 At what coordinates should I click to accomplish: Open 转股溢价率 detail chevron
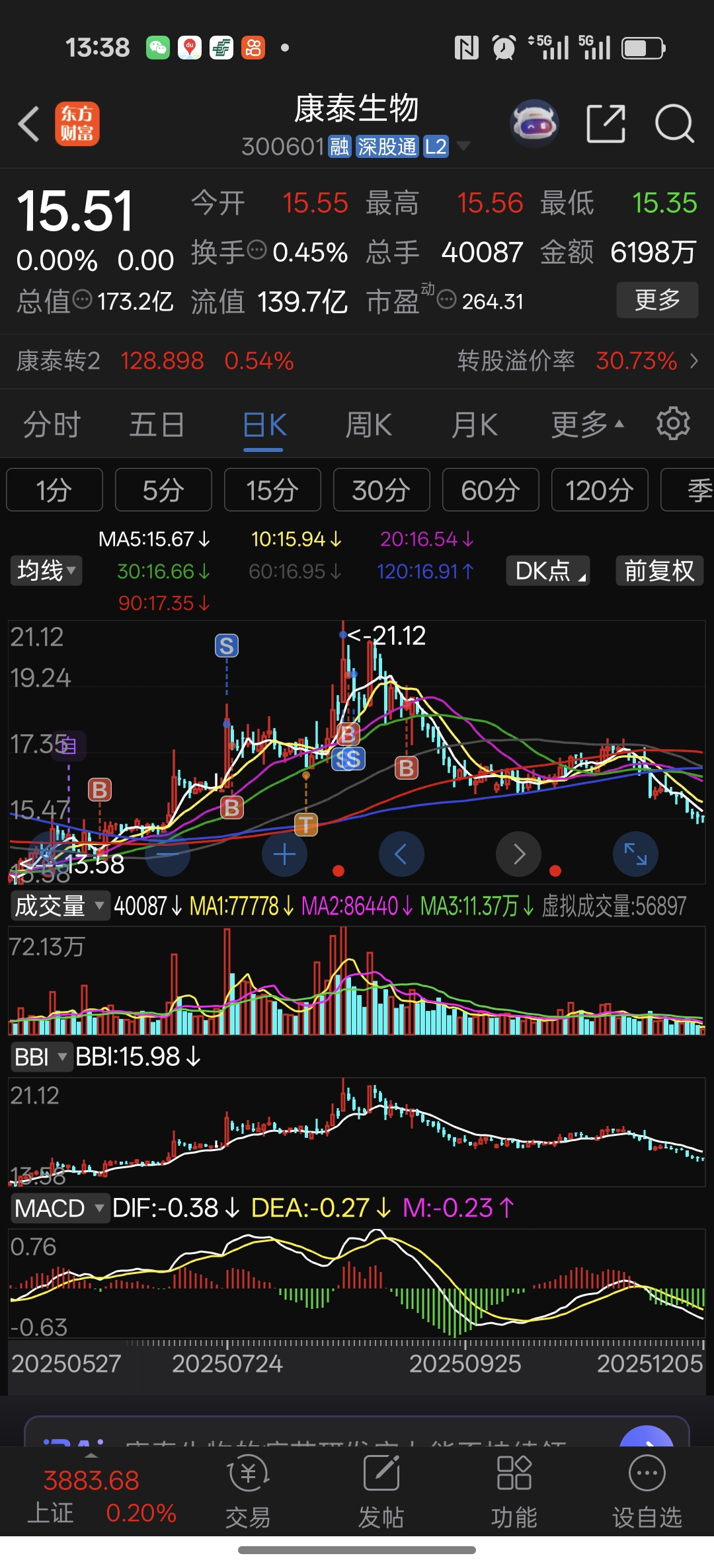click(694, 361)
